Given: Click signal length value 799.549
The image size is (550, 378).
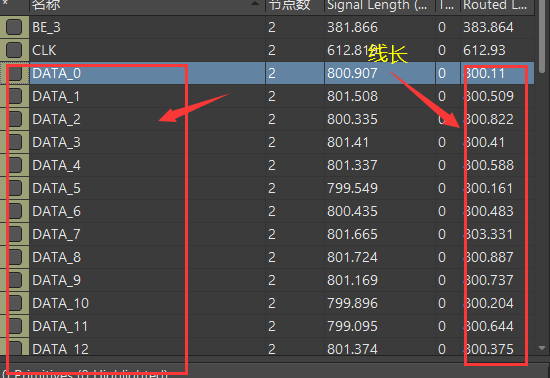Looking at the screenshot, I should coord(353,188).
